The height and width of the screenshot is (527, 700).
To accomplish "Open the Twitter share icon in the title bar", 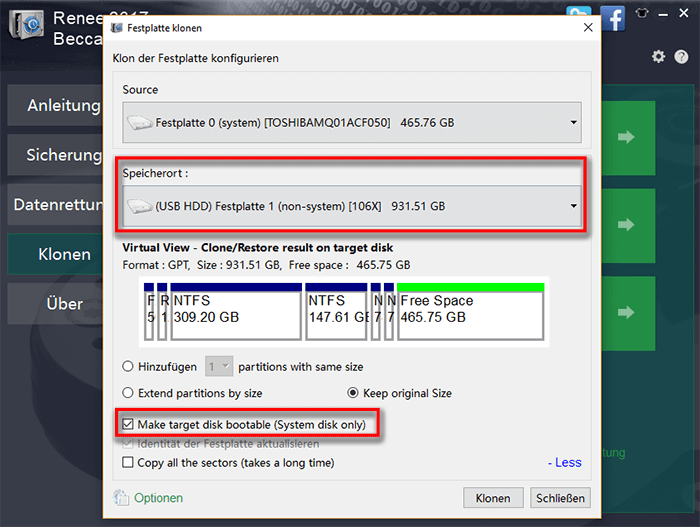I will (x=579, y=11).
